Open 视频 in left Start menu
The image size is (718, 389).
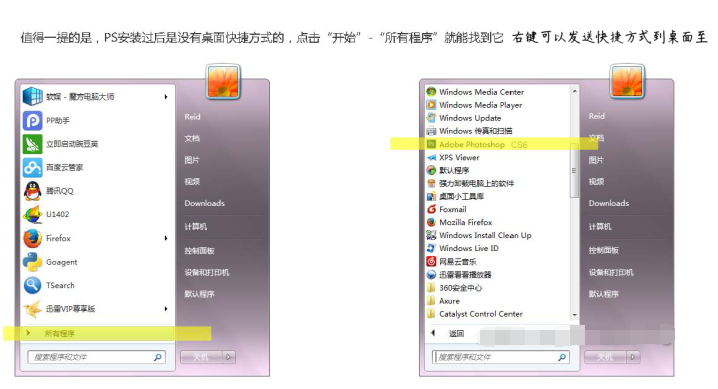click(x=192, y=182)
